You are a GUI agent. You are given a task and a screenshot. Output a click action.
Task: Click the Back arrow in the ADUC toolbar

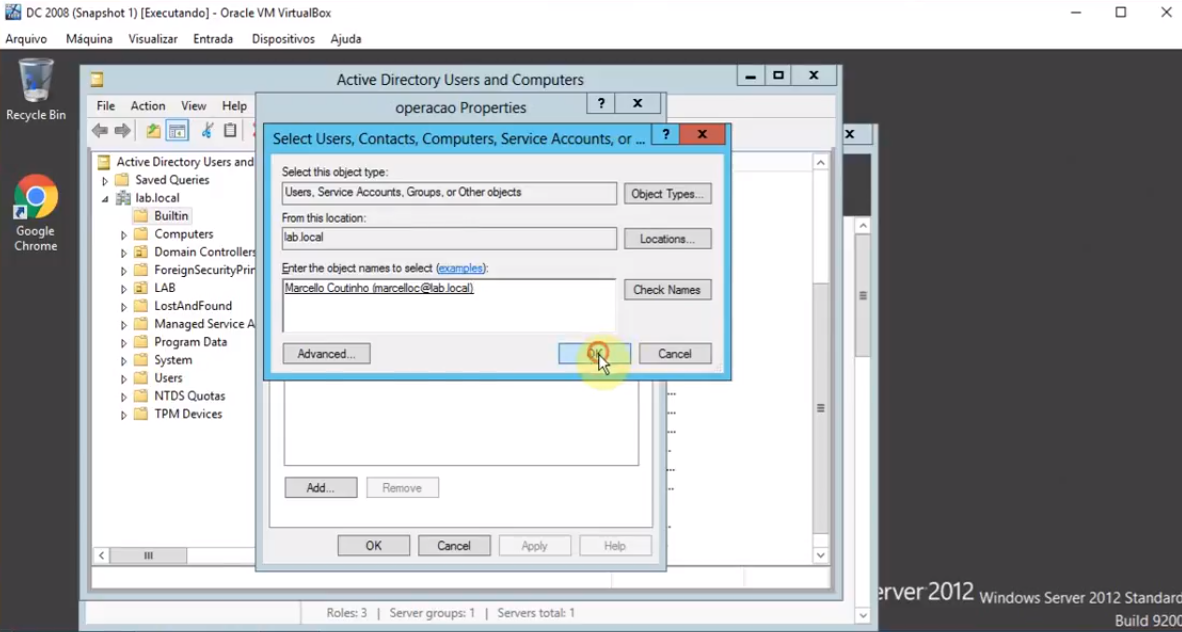pos(100,131)
